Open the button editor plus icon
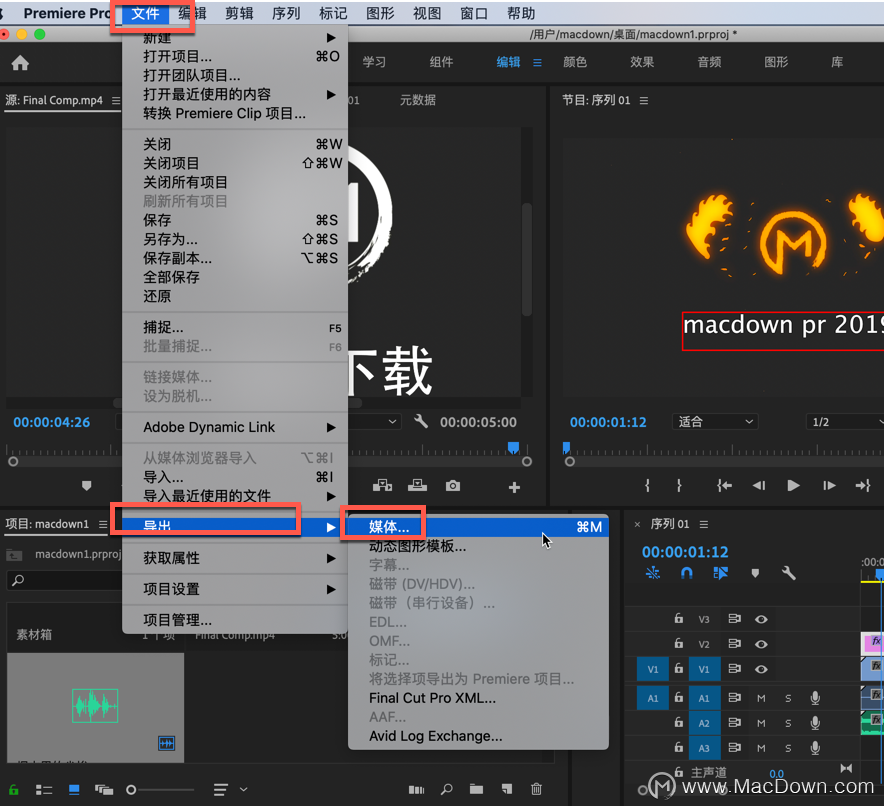Image resolution: width=884 pixels, height=806 pixels. 514,487
